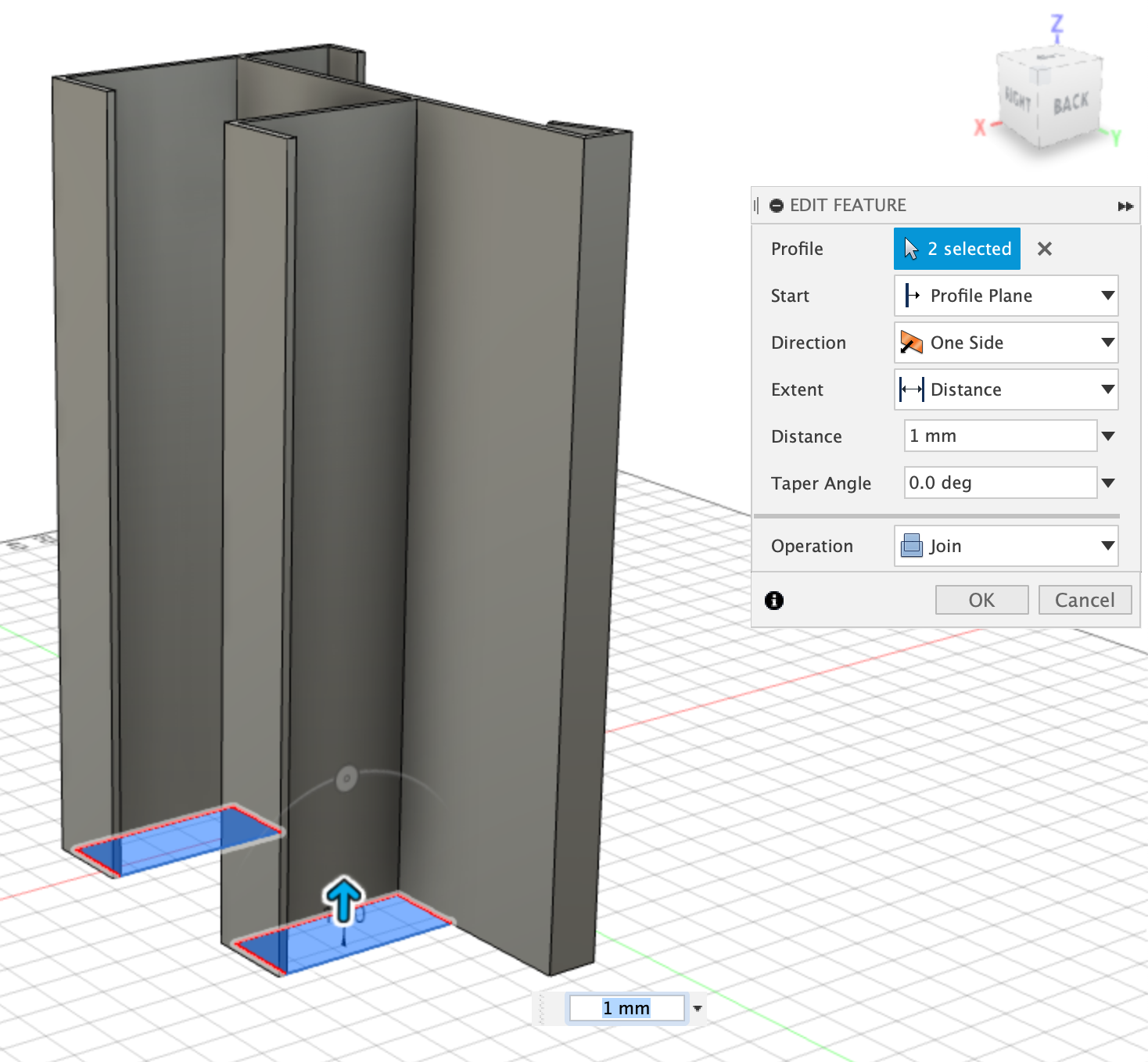1148x1062 pixels.
Task: Open the Direction dropdown showing One Side
Action: point(1006,343)
